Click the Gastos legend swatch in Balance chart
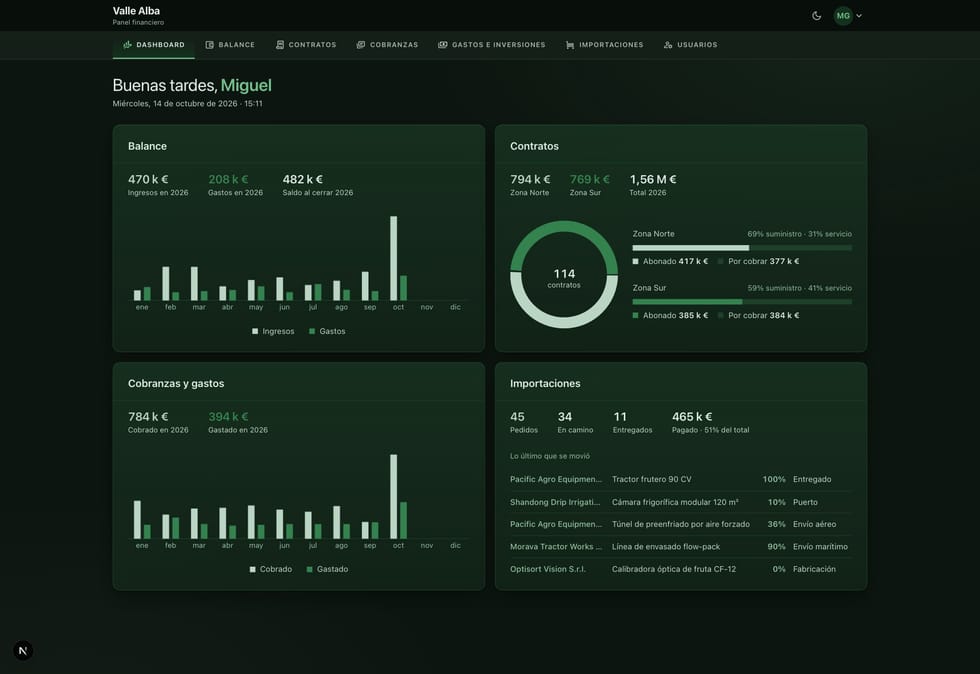This screenshot has height=674, width=980. (x=312, y=331)
